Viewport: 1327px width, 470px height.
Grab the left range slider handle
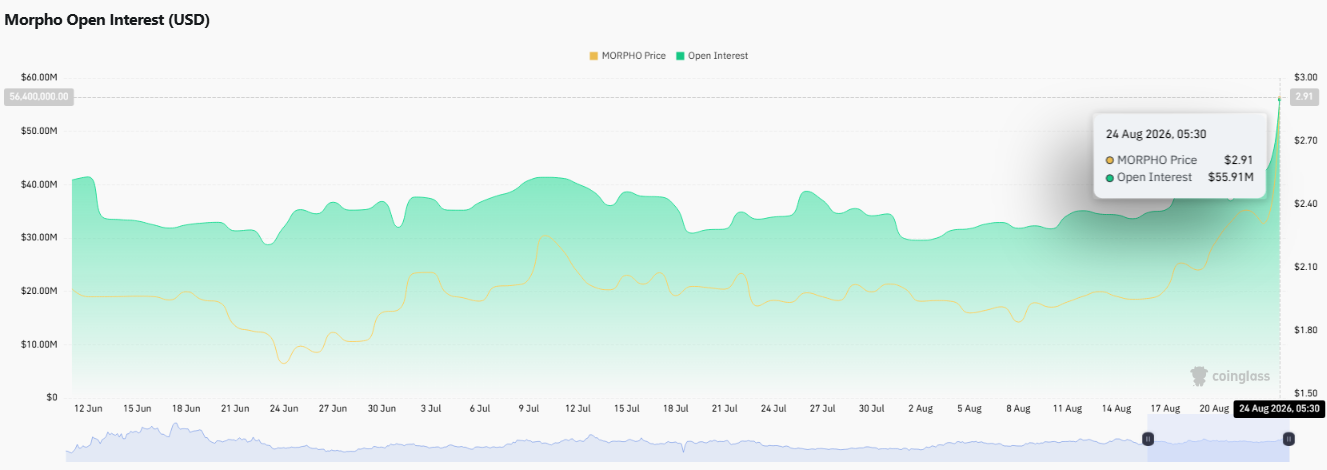click(x=1148, y=439)
